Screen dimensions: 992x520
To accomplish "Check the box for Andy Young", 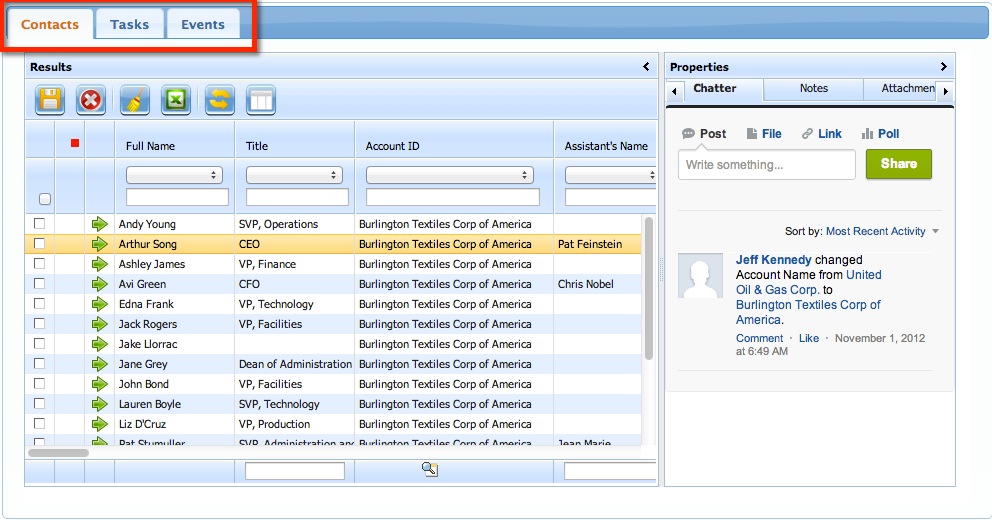I will (40, 224).
